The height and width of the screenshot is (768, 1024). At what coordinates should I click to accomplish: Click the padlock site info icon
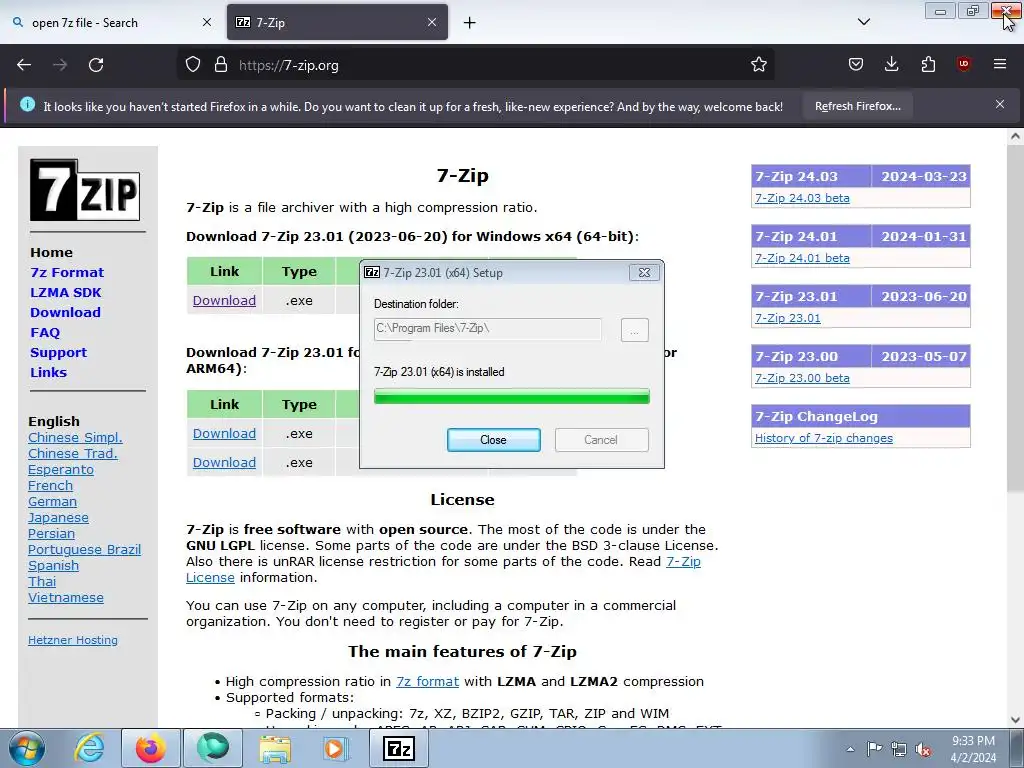pyautogui.click(x=221, y=65)
